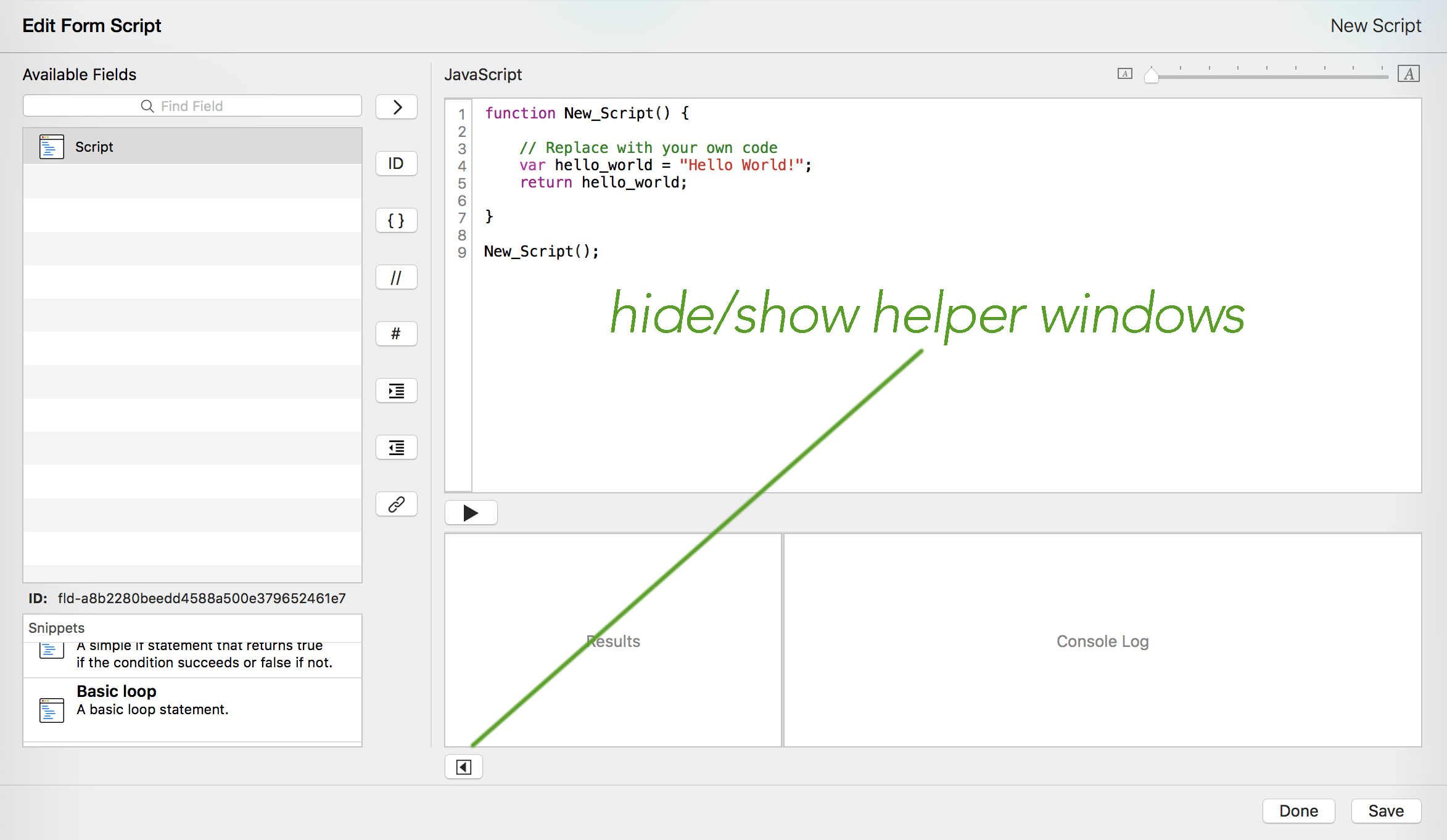
Task: Toggle the hide/show helper windows button
Action: (463, 767)
